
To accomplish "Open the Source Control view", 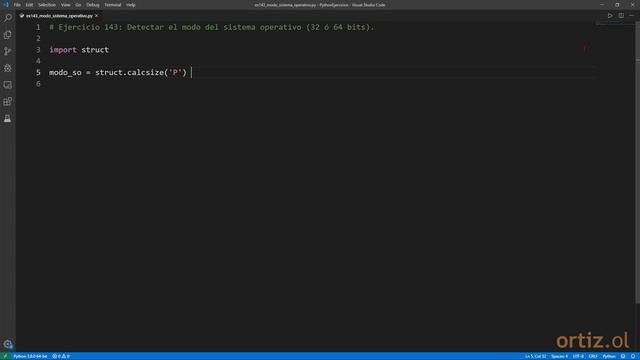I will (8, 51).
